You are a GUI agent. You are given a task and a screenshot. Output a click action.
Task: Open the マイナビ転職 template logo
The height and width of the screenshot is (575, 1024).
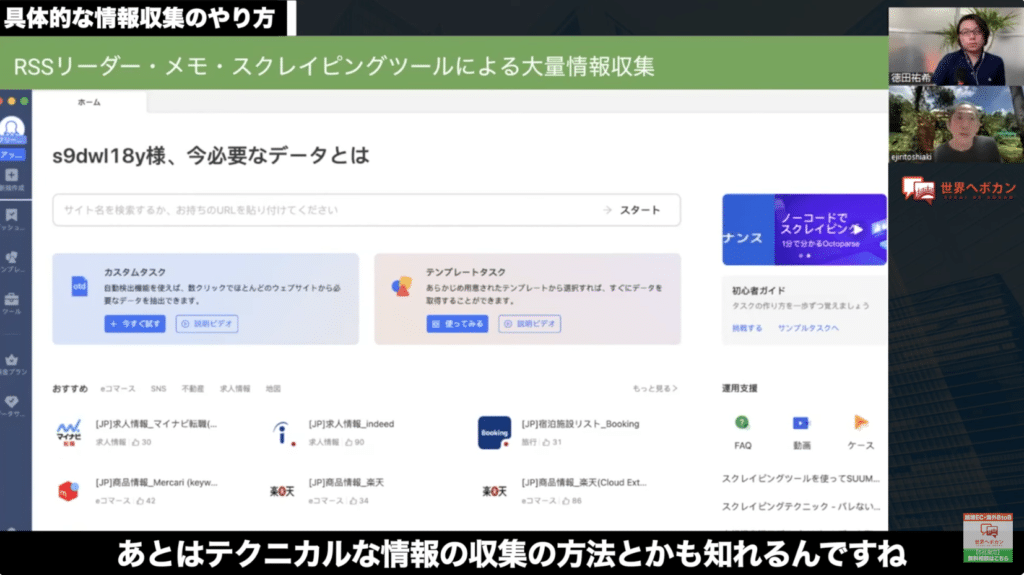[69, 433]
